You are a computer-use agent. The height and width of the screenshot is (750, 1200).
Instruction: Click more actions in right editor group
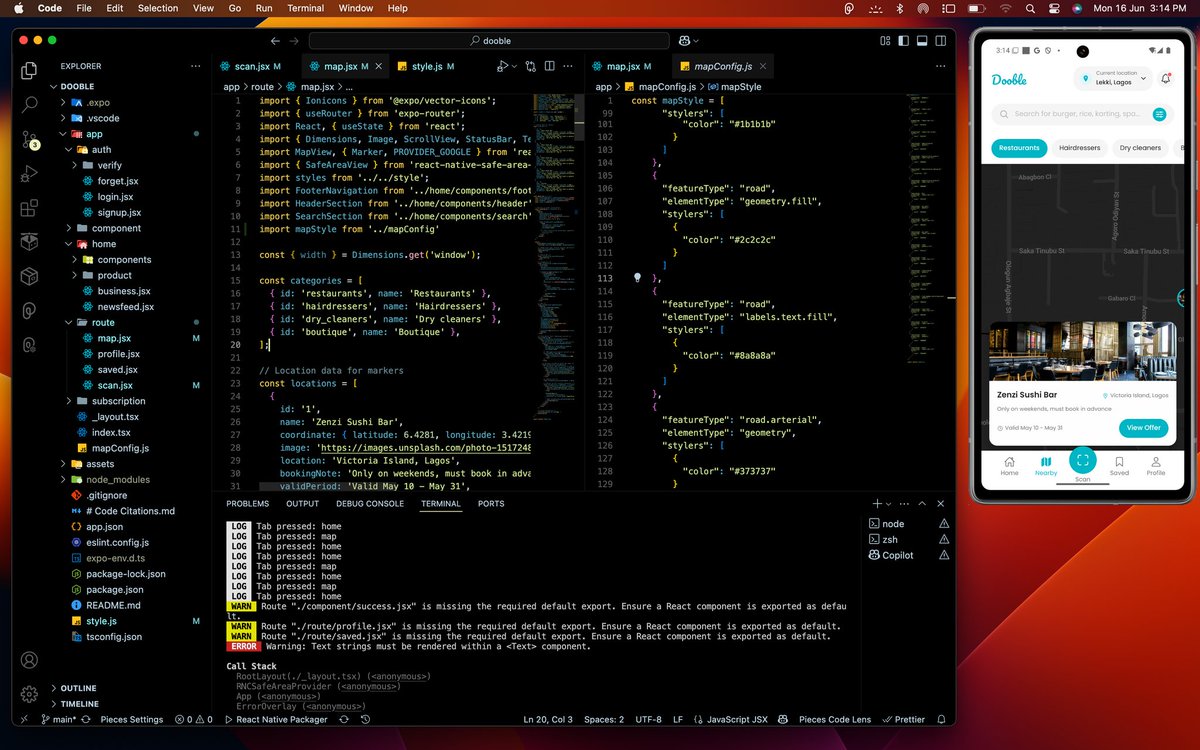point(939,66)
